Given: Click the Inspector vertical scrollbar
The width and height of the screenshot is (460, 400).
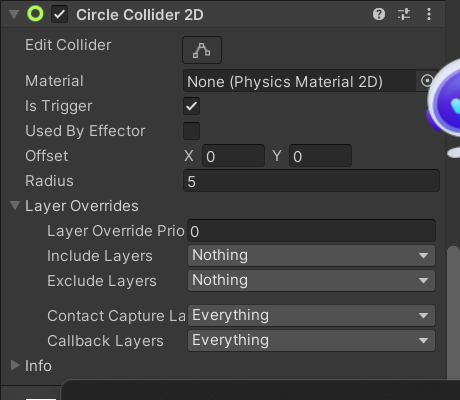Looking at the screenshot, I should click(453, 312).
